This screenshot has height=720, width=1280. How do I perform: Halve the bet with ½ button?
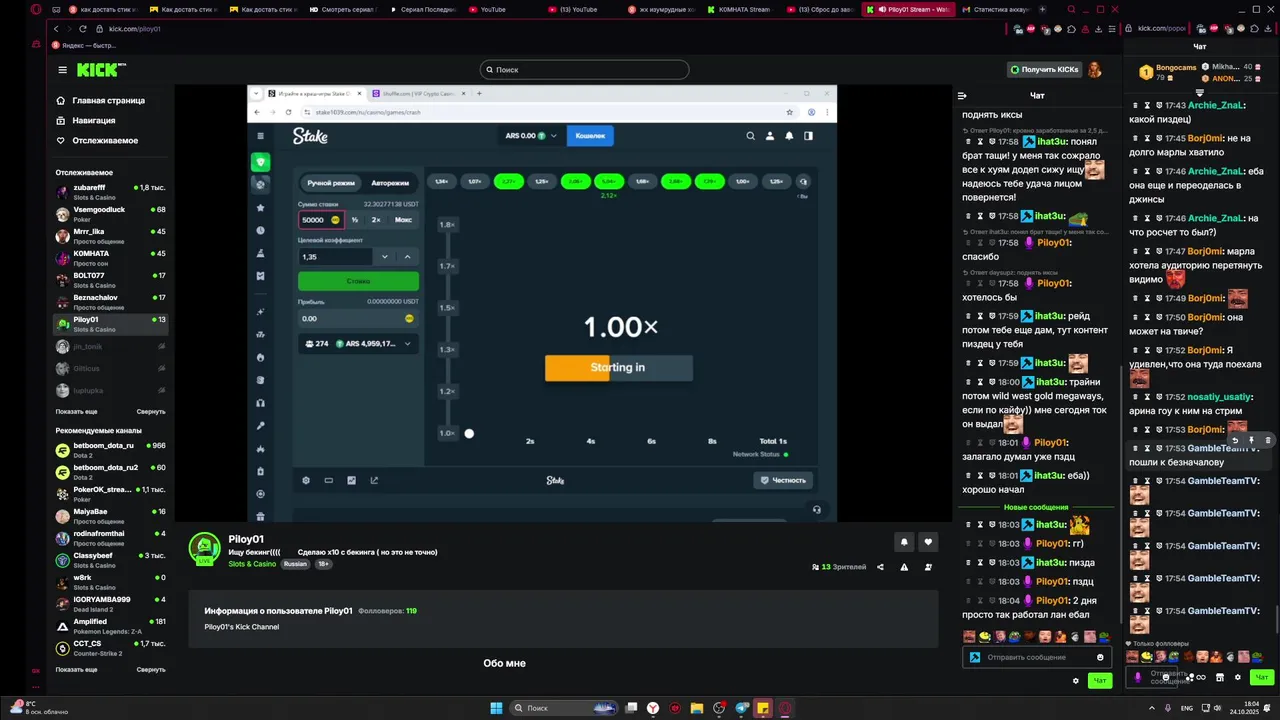point(354,220)
